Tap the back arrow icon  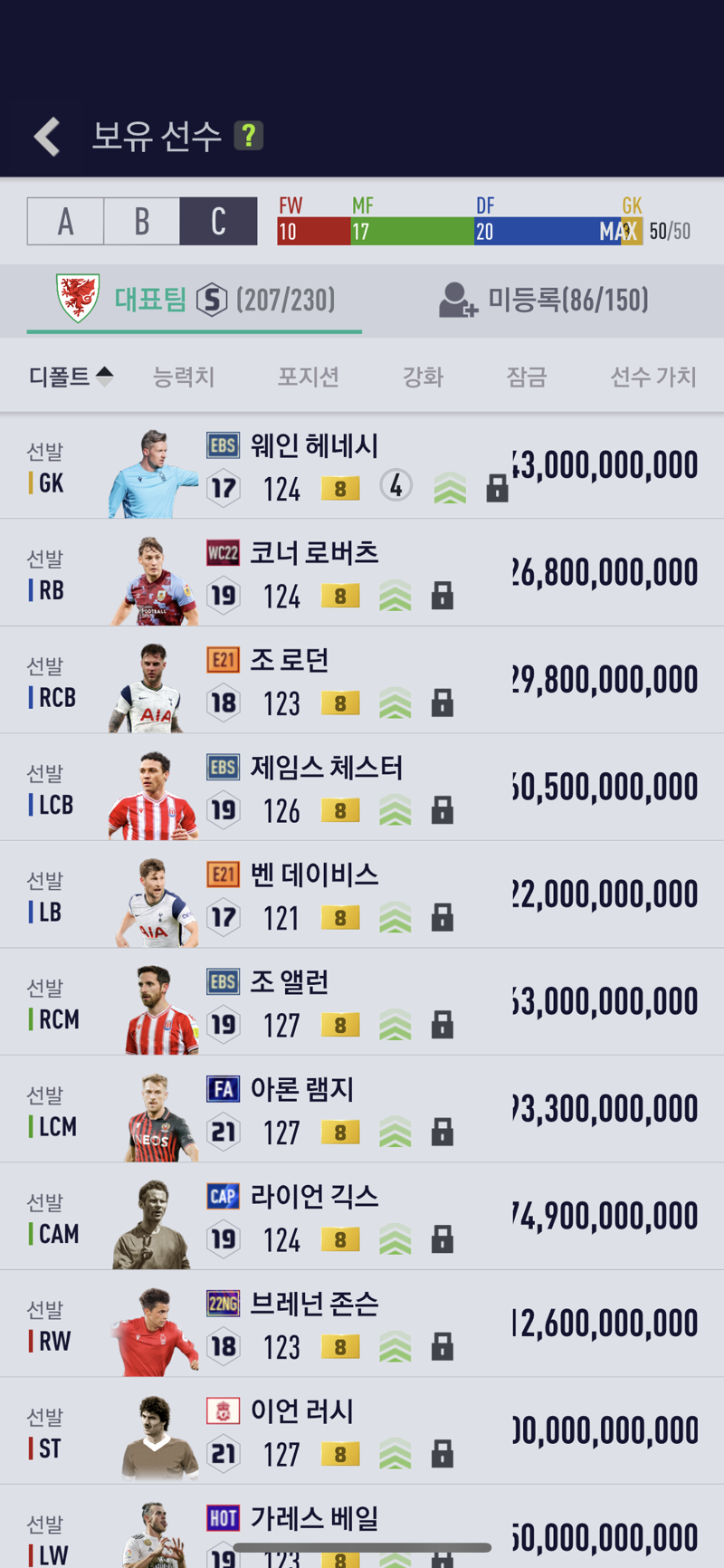click(47, 137)
